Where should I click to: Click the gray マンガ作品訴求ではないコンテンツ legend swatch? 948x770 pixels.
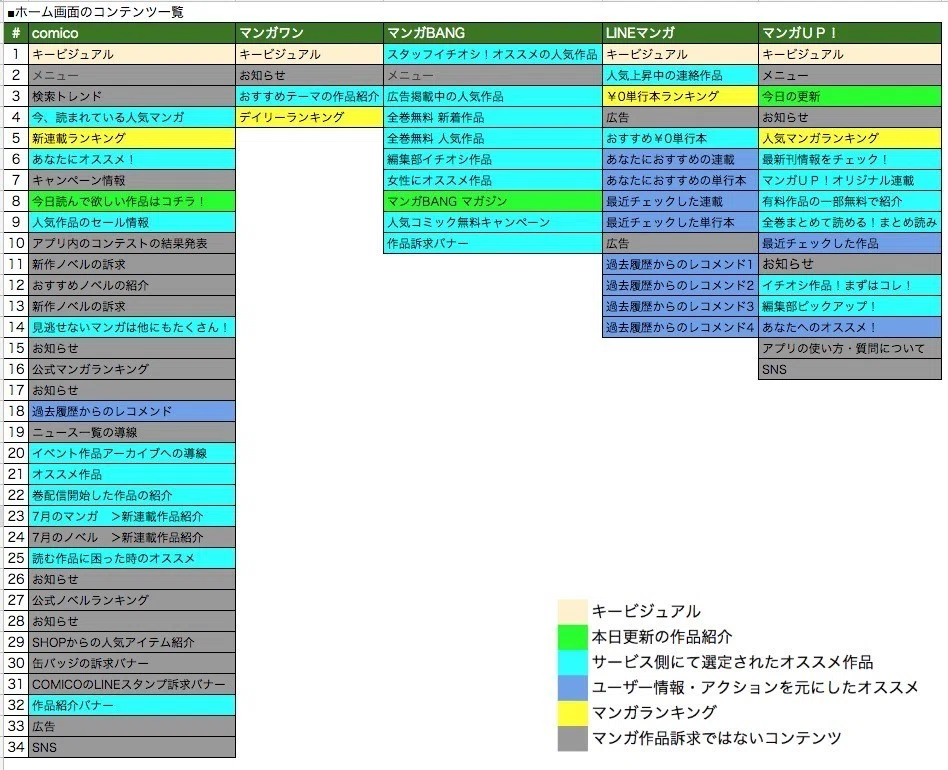coord(573,738)
